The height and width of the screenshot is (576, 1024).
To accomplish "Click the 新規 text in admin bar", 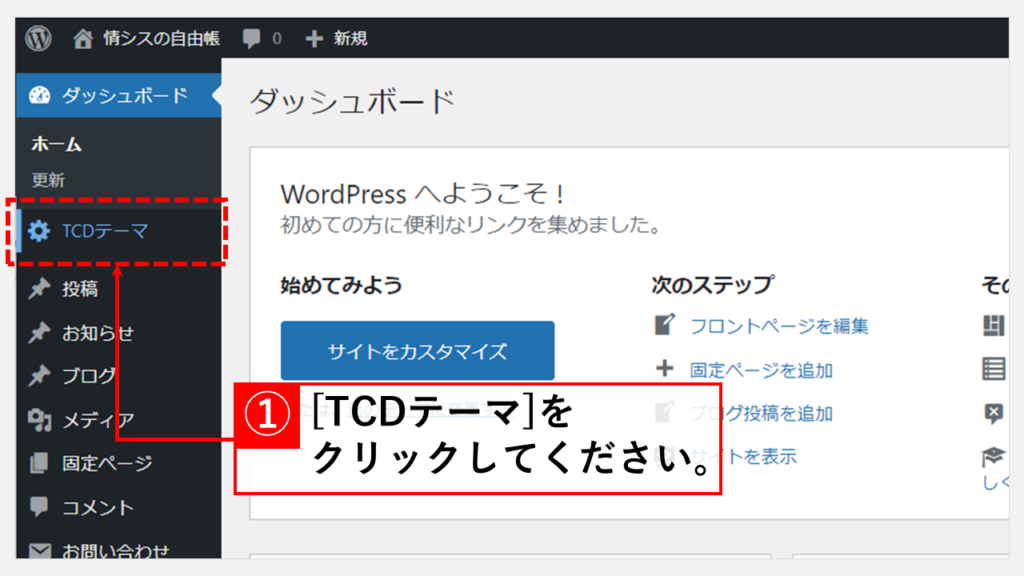I will click(x=350, y=39).
